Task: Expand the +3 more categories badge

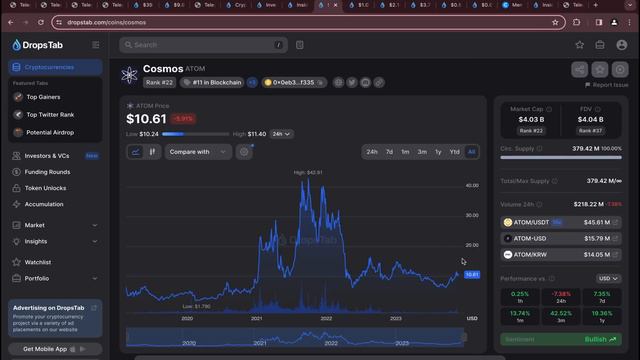Action: (252, 82)
